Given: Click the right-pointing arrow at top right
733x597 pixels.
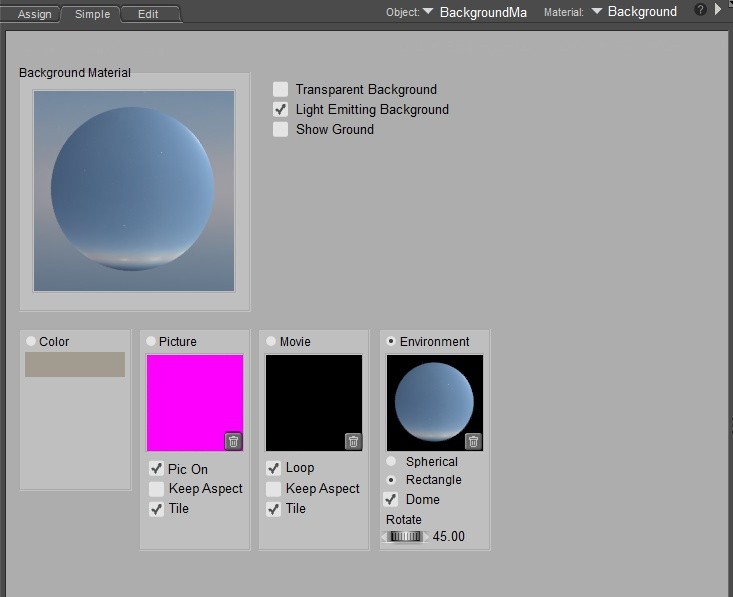Looking at the screenshot, I should 718,10.
